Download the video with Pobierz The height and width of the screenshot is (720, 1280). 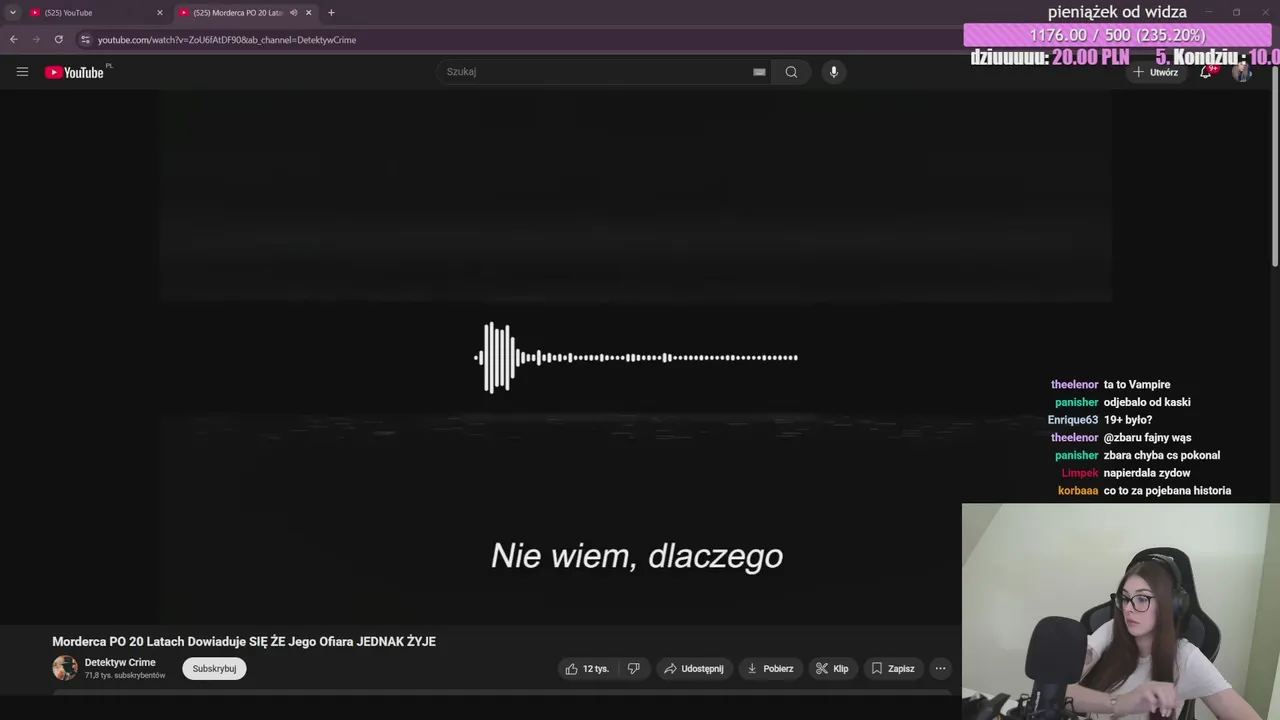[x=770, y=669]
